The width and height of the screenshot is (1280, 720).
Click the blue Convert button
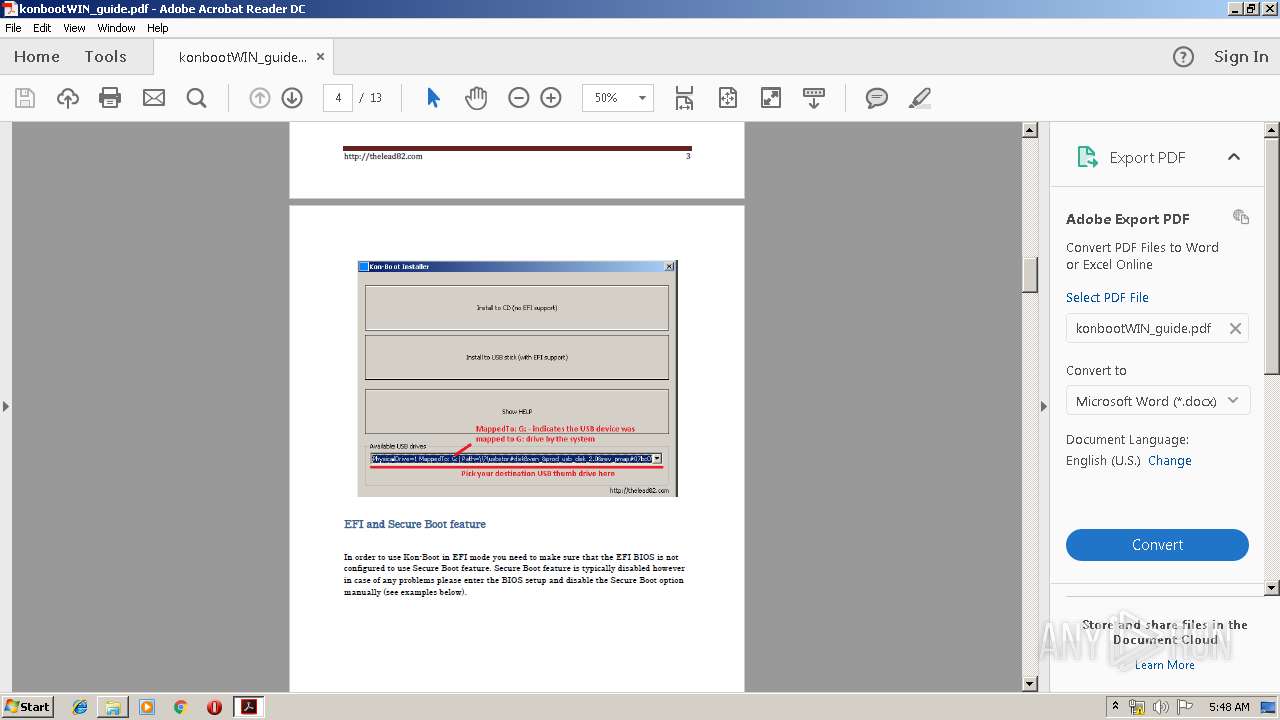pyautogui.click(x=1157, y=545)
